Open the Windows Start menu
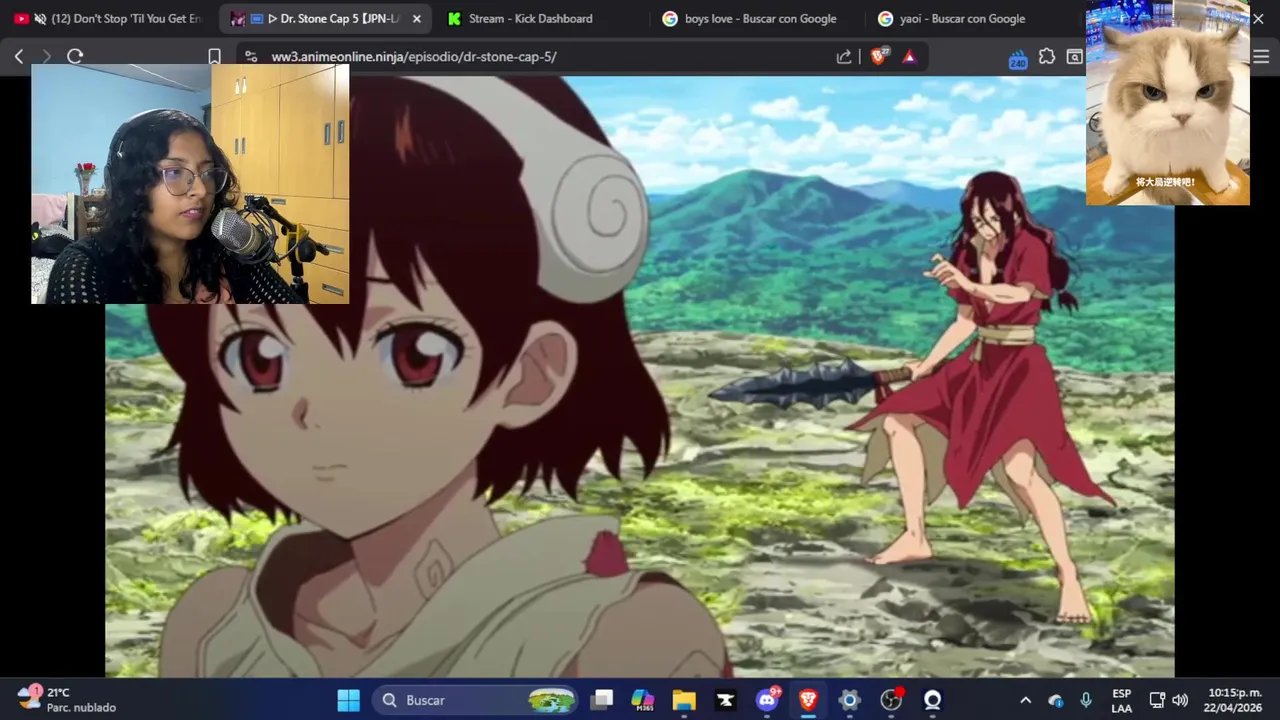The height and width of the screenshot is (720, 1280). click(x=348, y=700)
